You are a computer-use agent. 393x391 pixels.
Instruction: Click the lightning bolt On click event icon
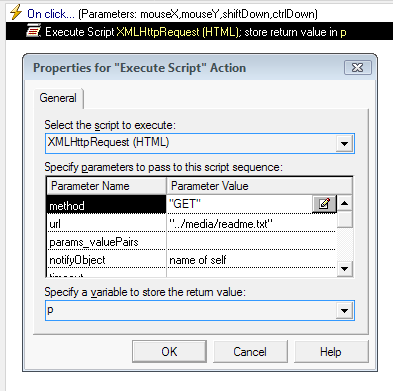tap(16, 13)
